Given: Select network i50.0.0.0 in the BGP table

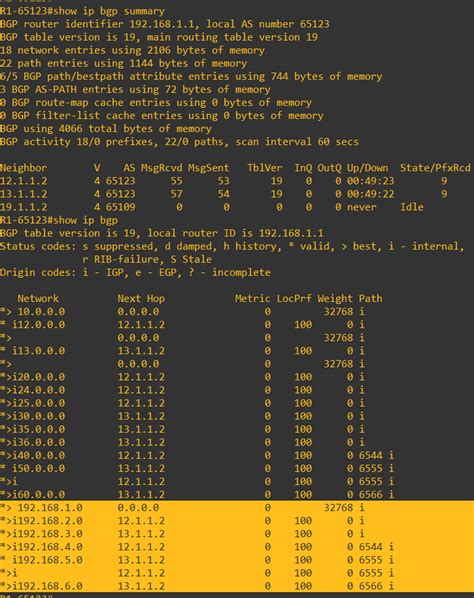Looking at the screenshot, I should click(x=39, y=468).
